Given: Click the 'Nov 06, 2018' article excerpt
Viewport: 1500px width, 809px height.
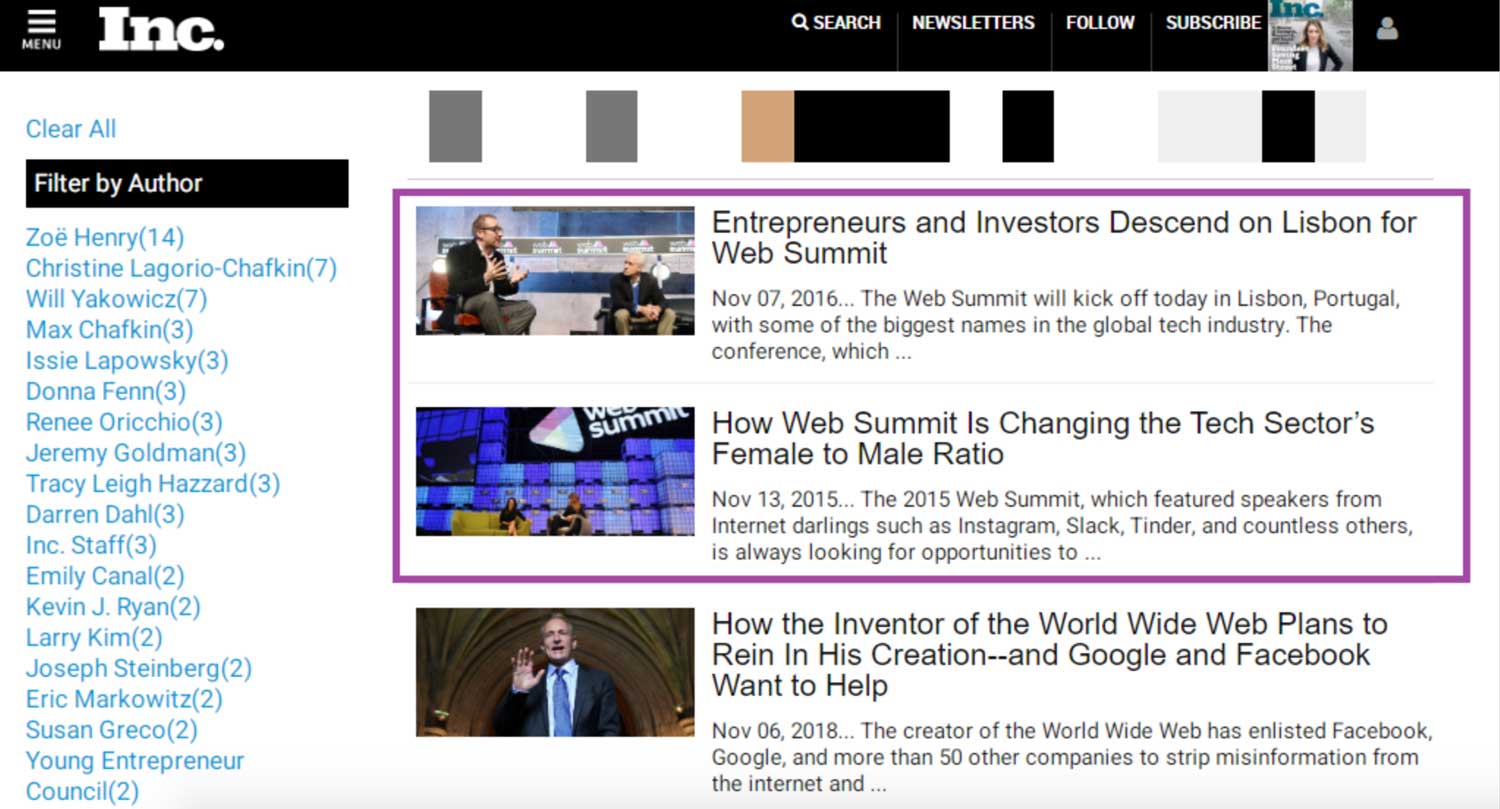Looking at the screenshot, I should click(1072, 757).
